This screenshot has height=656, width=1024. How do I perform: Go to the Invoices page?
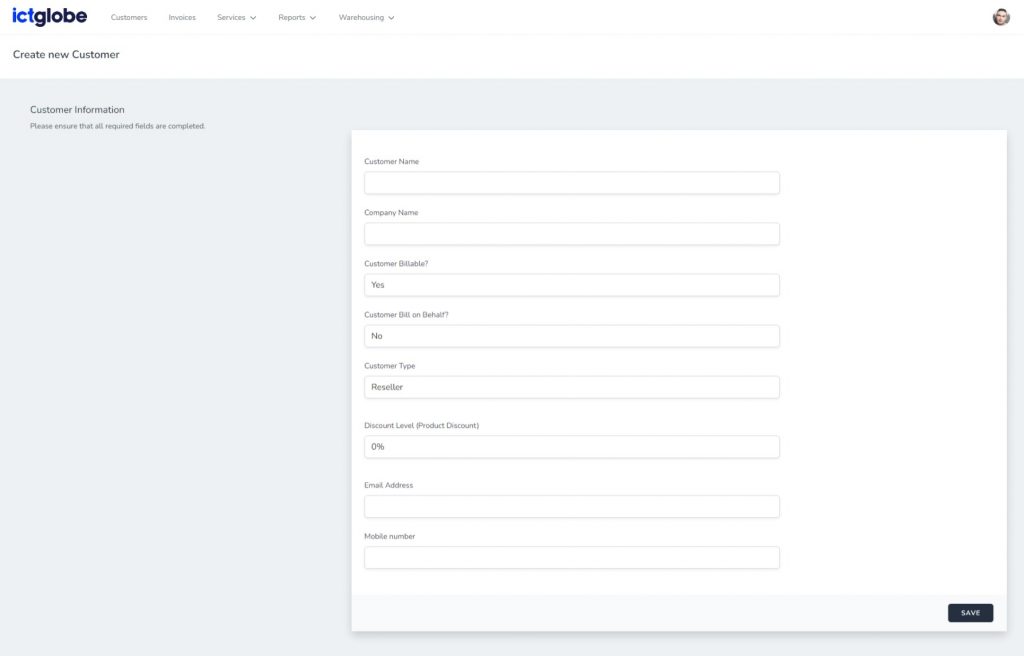(x=182, y=18)
